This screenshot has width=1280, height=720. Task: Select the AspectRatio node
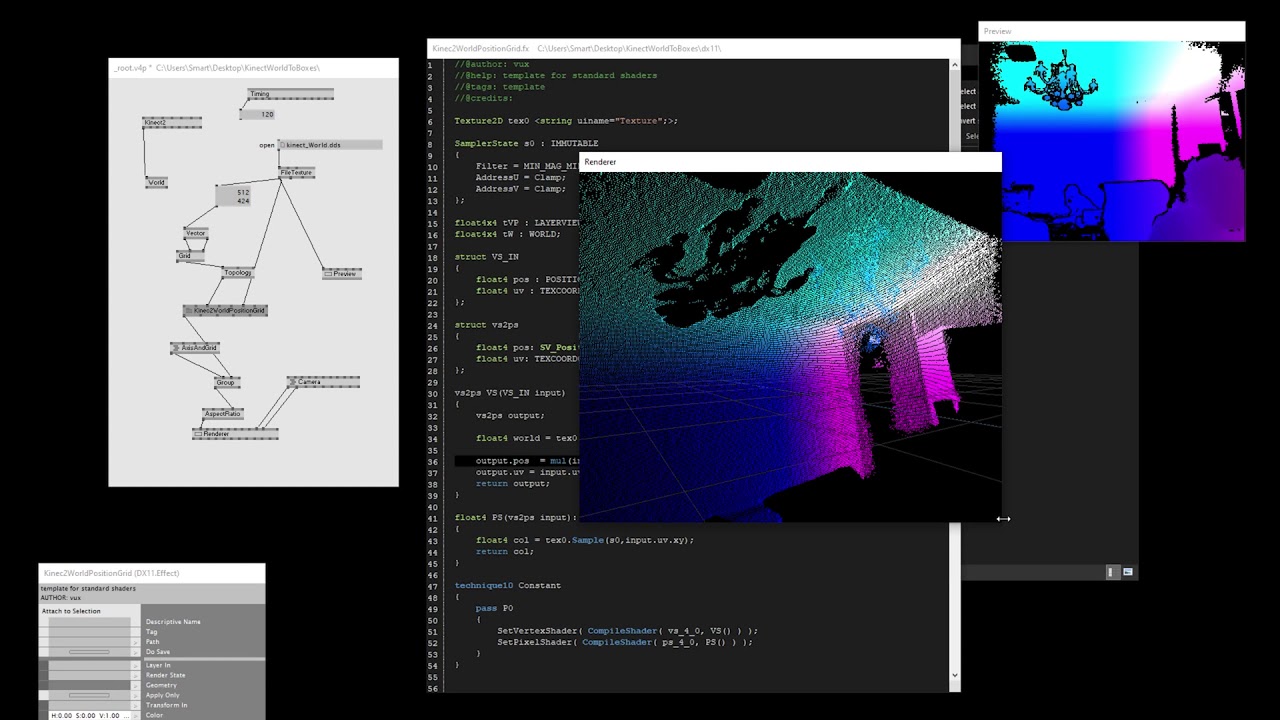[222, 413]
